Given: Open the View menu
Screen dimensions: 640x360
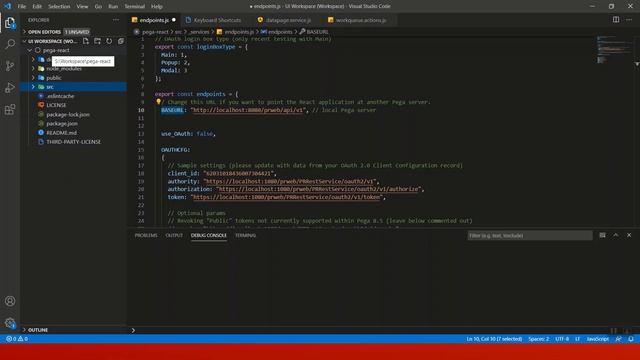Looking at the screenshot, I should click(x=82, y=7).
